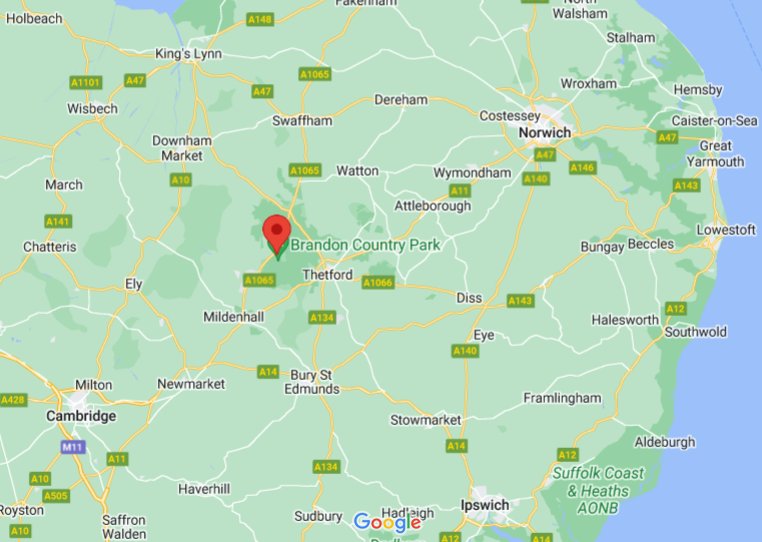Click the Ipswich city label

485,506
